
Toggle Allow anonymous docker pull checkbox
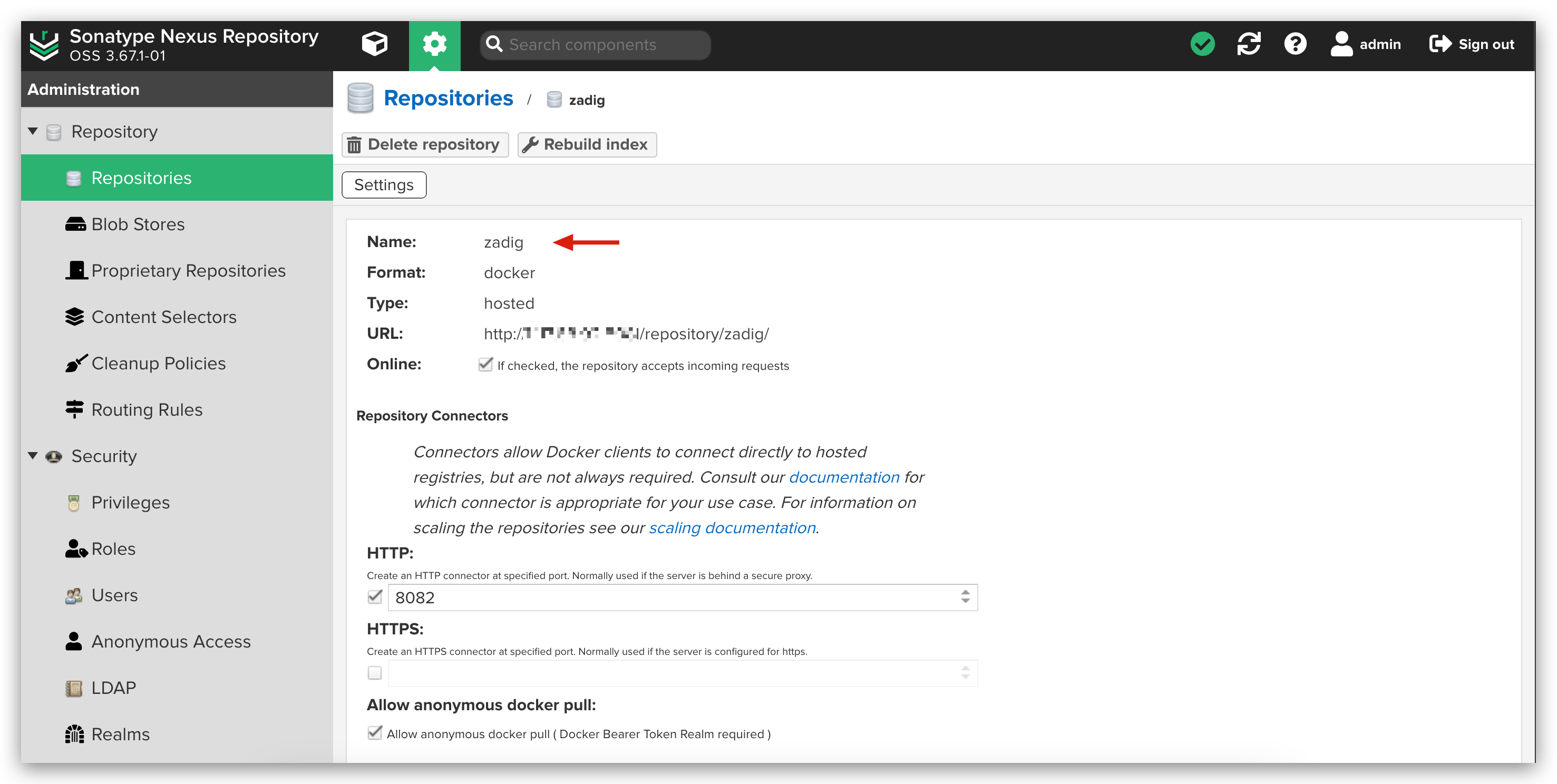click(x=375, y=733)
